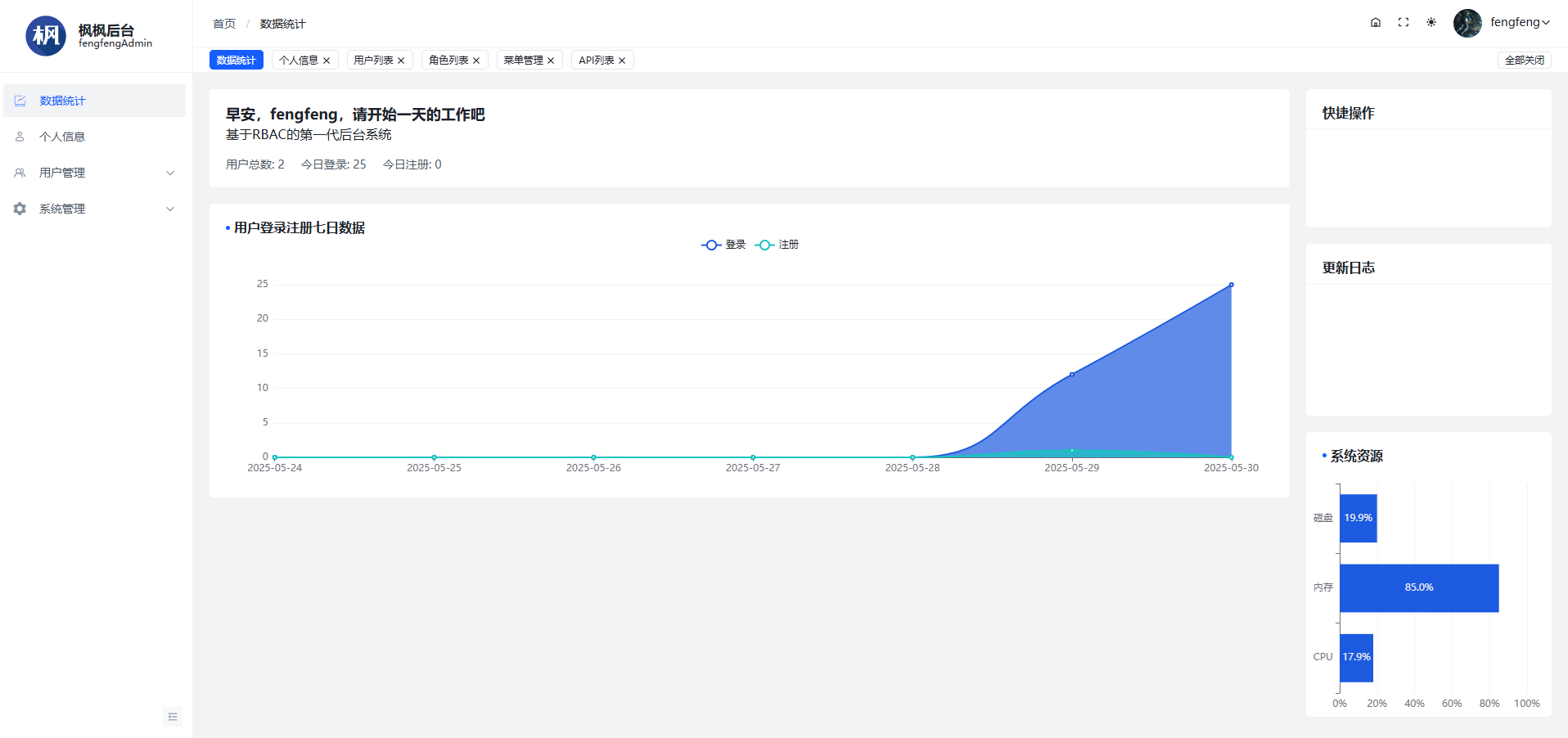Screen dimensions: 1568x738
Task: Switch to the 角色列表 tab
Action: 448,61
